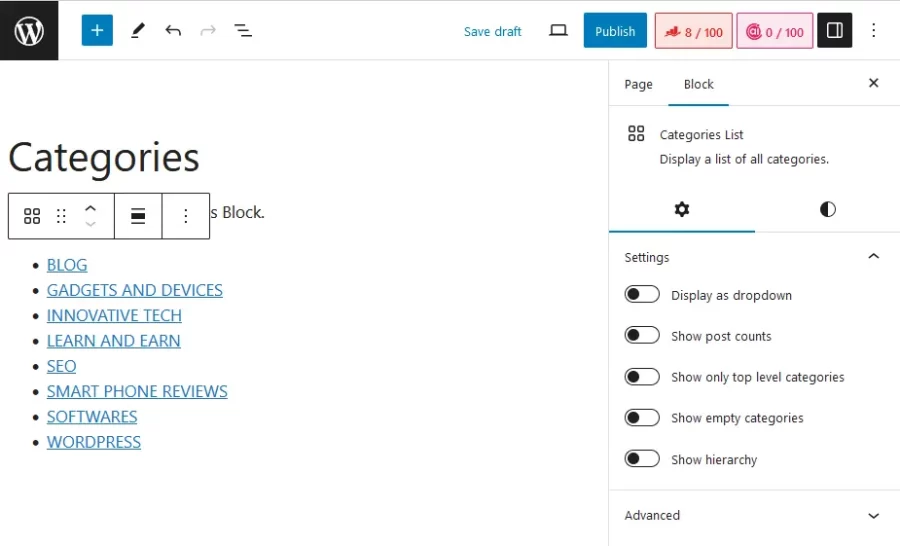The width and height of the screenshot is (900, 546).
Task: Open the block Settings gear tab
Action: coord(682,210)
